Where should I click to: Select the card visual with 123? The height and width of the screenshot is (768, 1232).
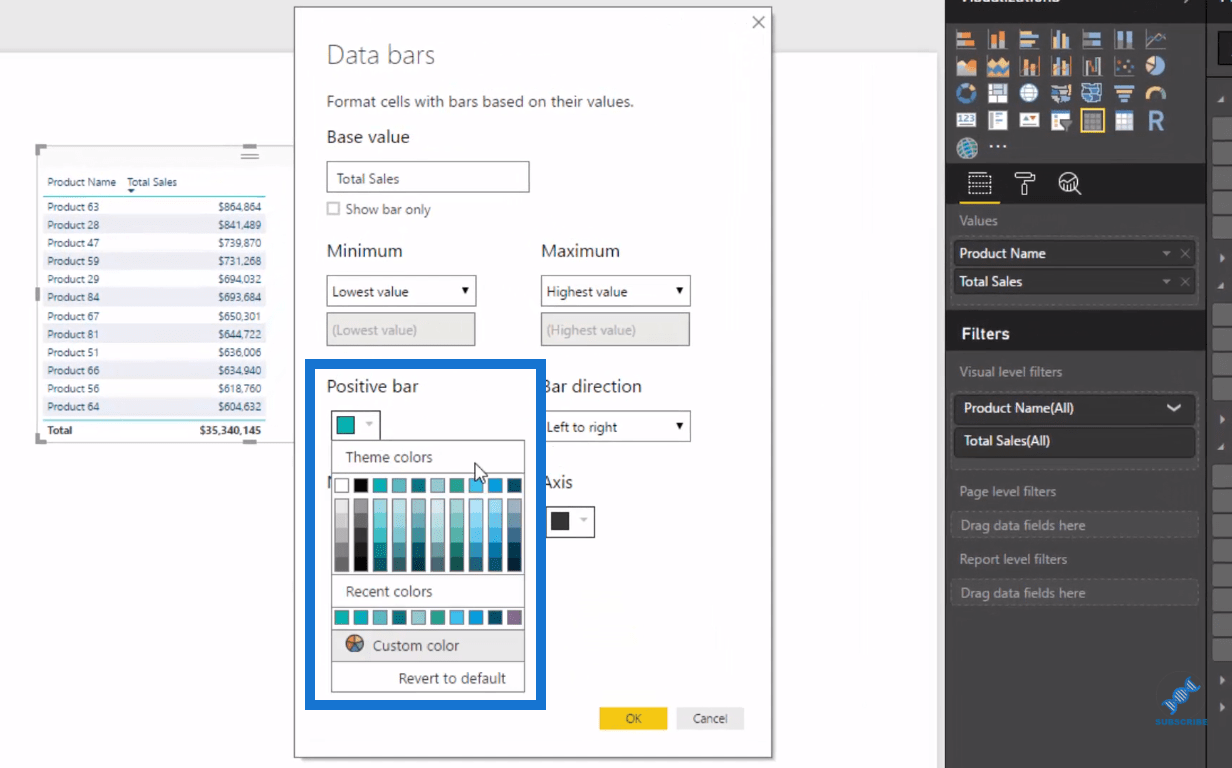tap(966, 121)
